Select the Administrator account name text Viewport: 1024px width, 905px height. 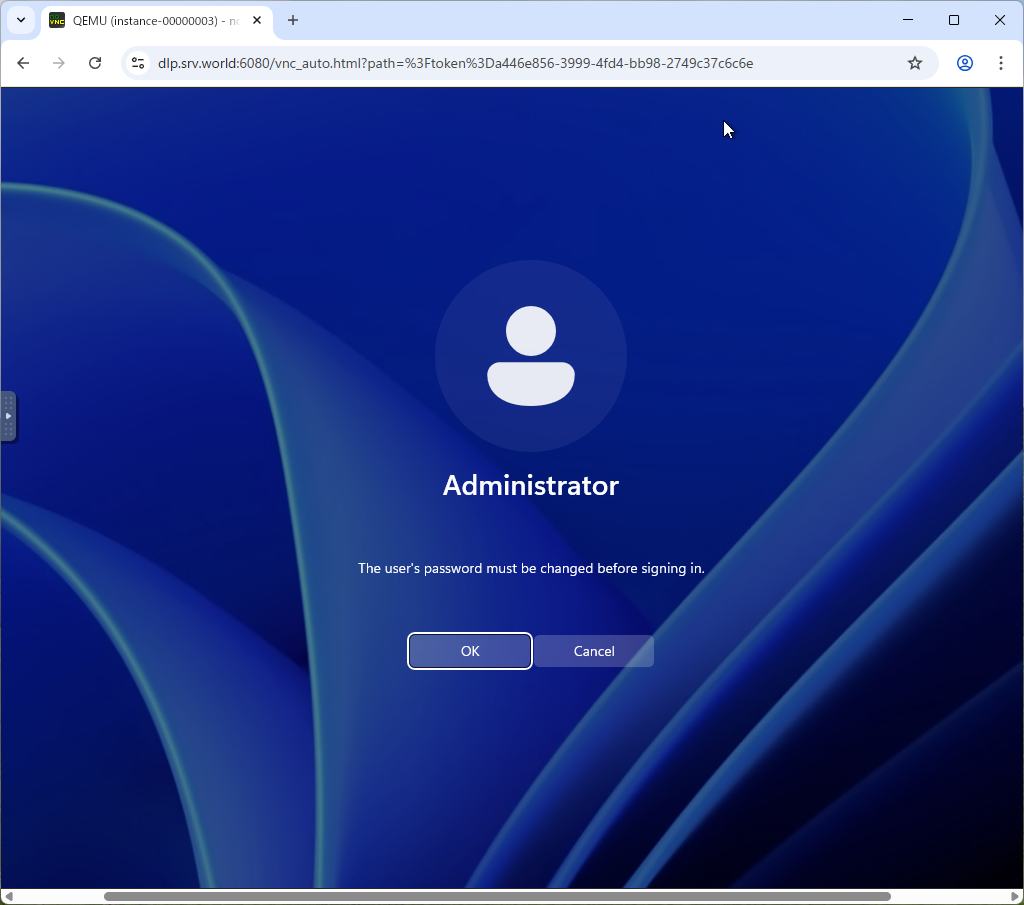pos(530,486)
